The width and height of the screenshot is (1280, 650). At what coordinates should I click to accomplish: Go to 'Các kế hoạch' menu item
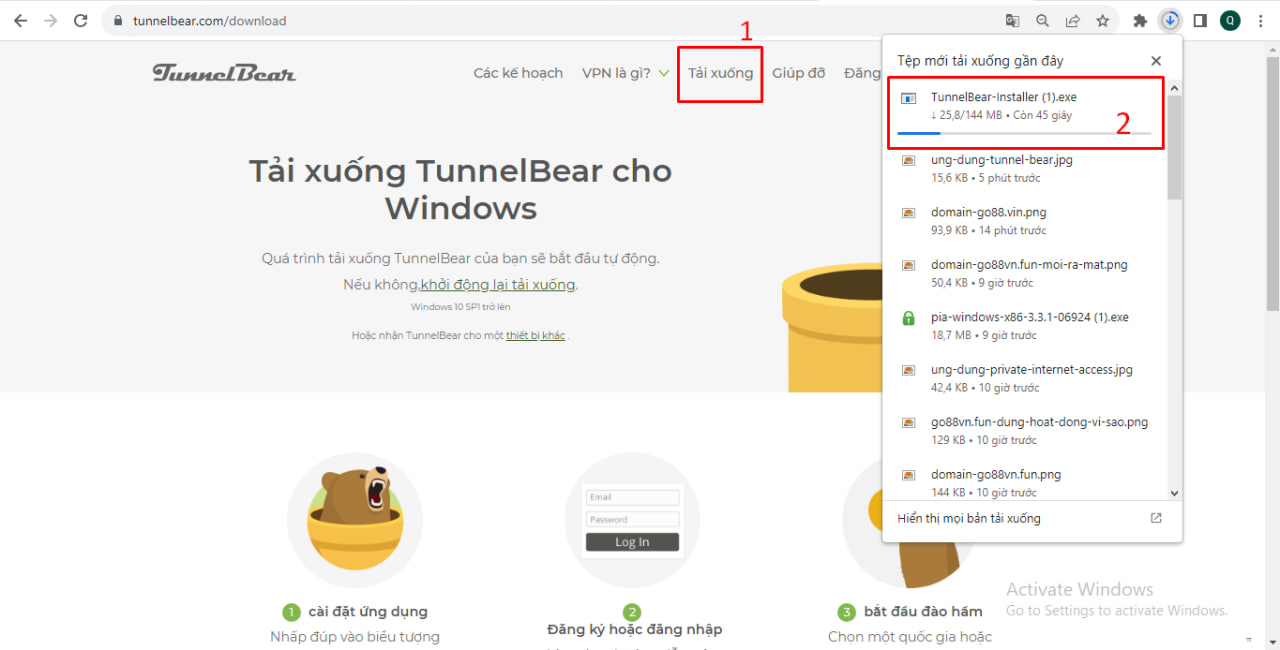(x=518, y=73)
